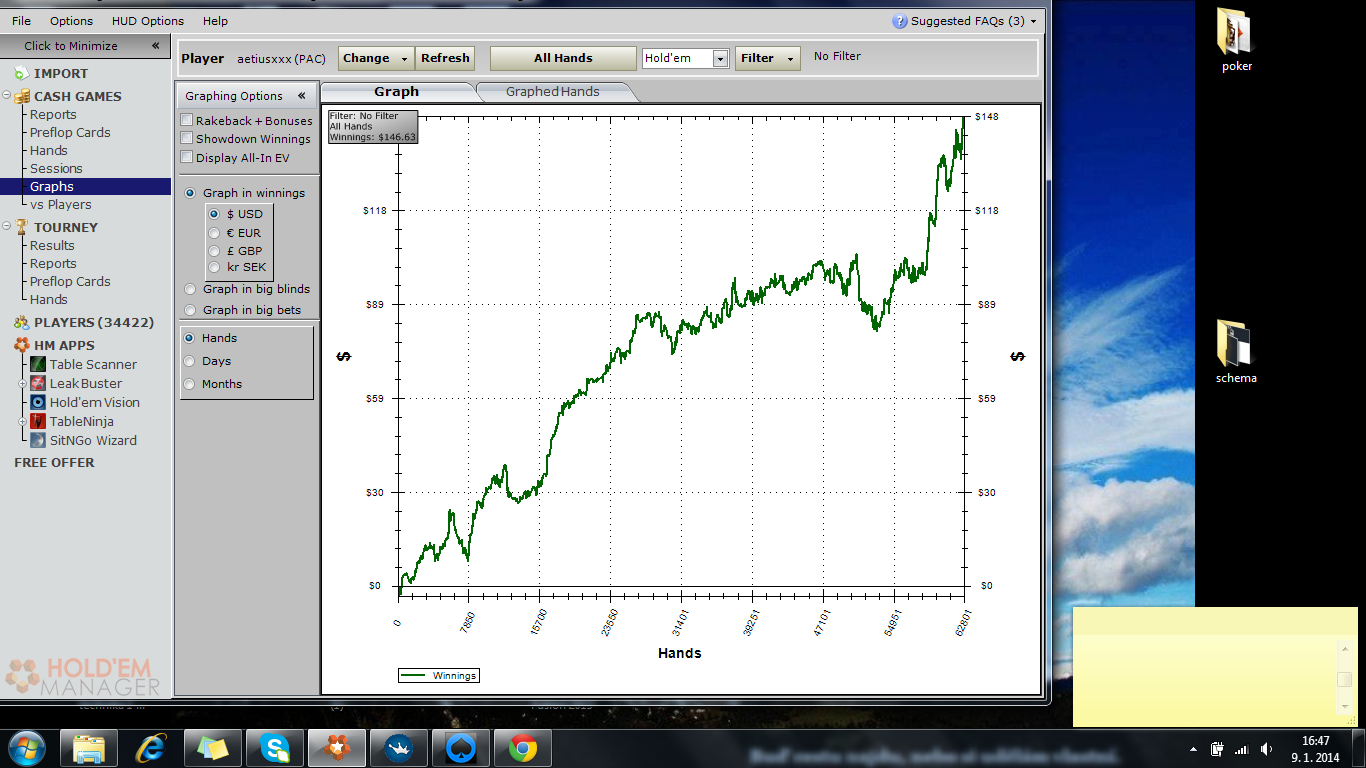Expand the LeakBuster tree node
This screenshot has width=1366, height=768.
(22, 384)
